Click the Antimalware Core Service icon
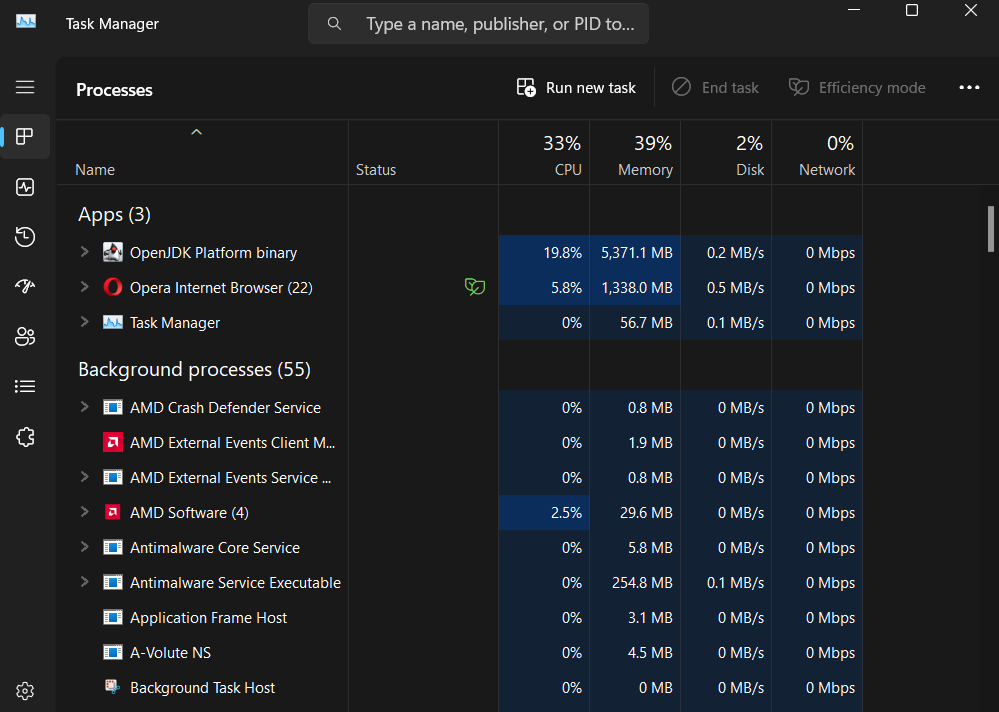 point(113,547)
